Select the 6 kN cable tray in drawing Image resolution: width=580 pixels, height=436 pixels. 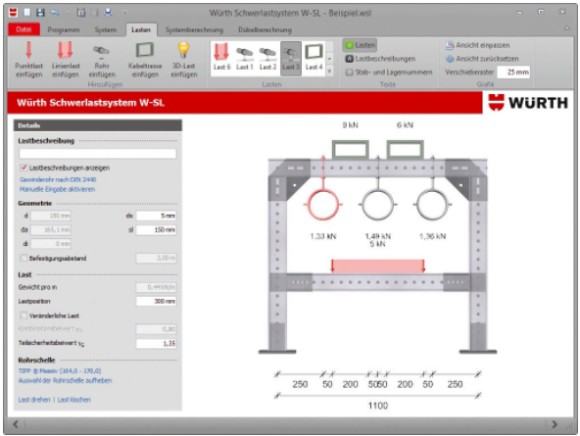(405, 149)
